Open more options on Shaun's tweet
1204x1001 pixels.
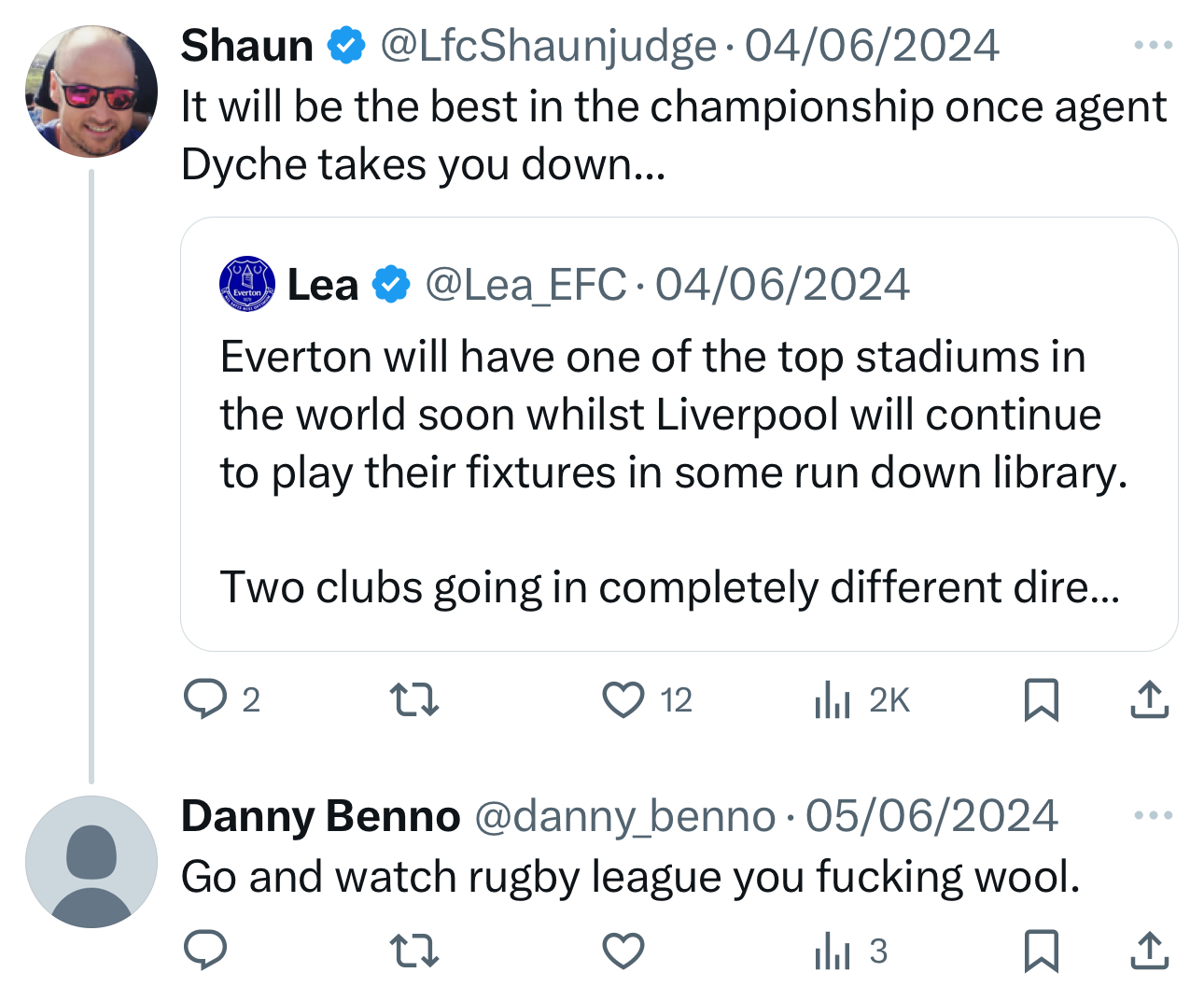point(1153,45)
